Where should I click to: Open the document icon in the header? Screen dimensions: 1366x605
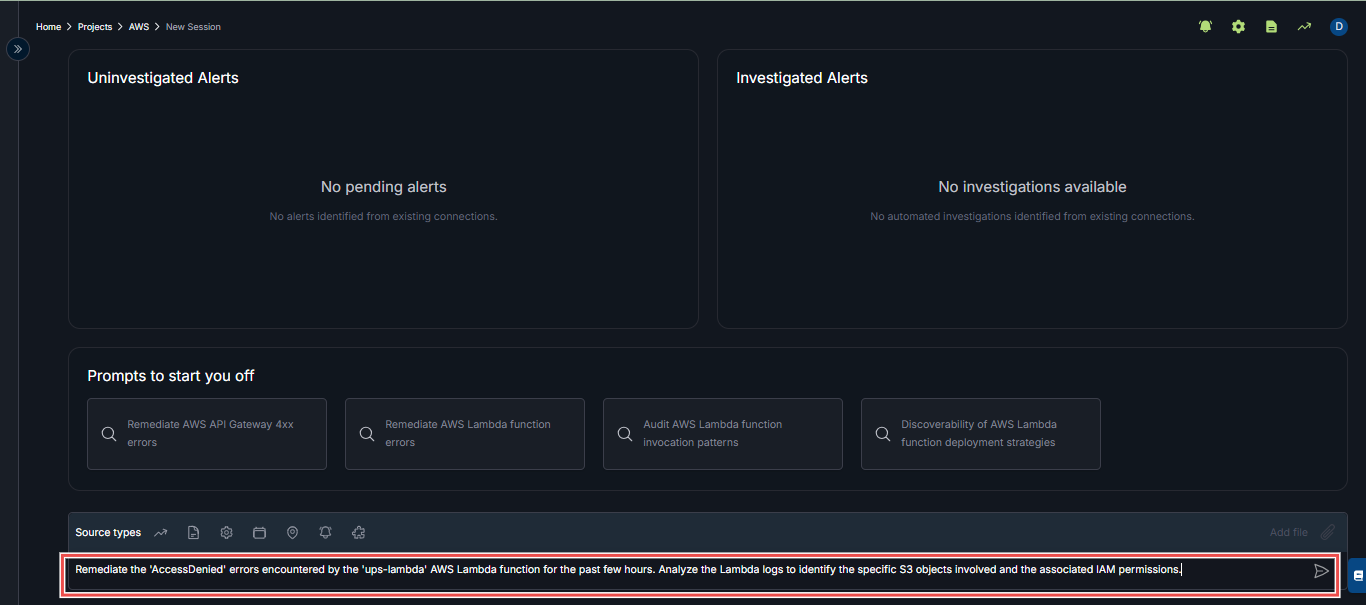(x=1271, y=27)
